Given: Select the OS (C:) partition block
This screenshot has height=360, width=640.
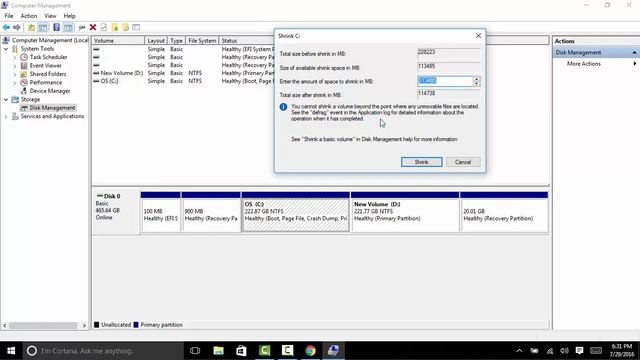Looking at the screenshot, I should pos(296,212).
